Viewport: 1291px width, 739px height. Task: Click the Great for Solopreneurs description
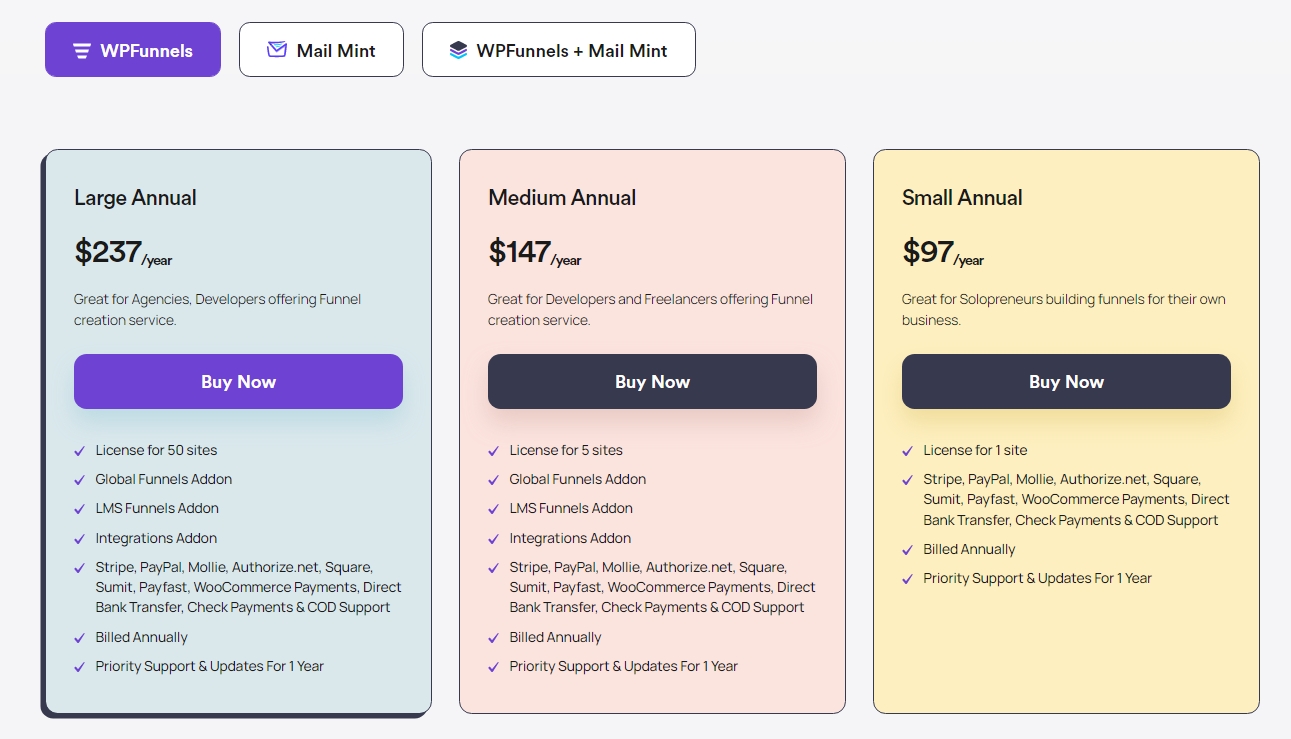coord(1063,310)
